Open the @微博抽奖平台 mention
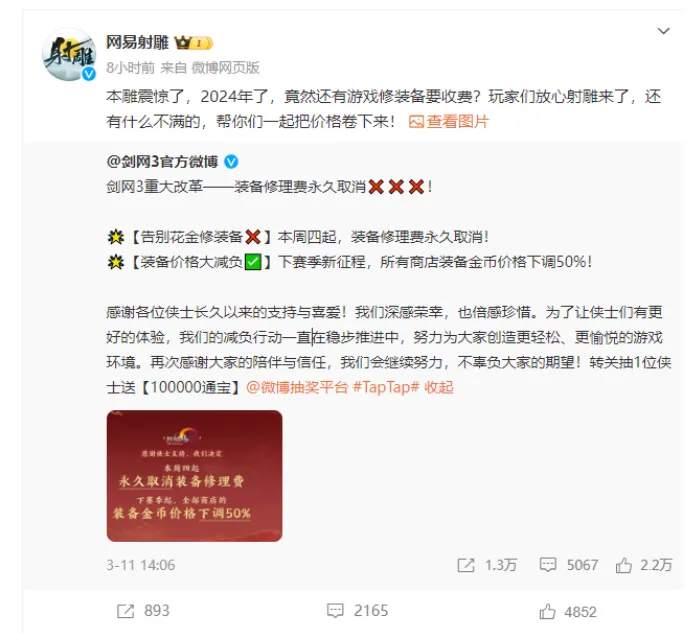Viewport: 697px width, 633px height. pos(296,387)
